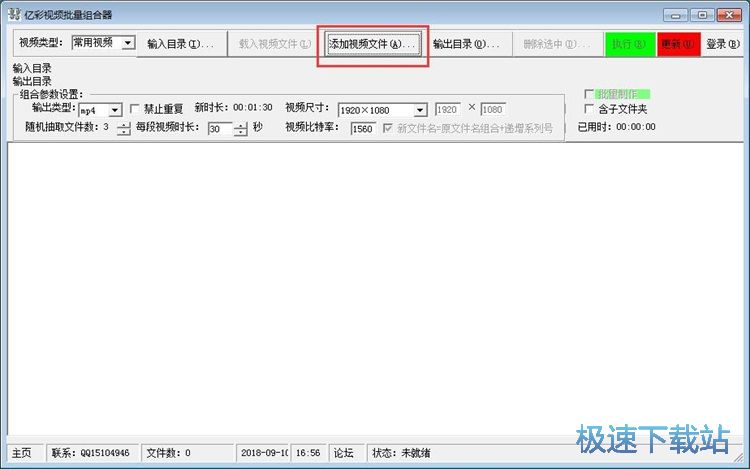Click the 联系: QQ15104946 status entry
The width and height of the screenshot is (750, 469).
pyautogui.click(x=91, y=453)
